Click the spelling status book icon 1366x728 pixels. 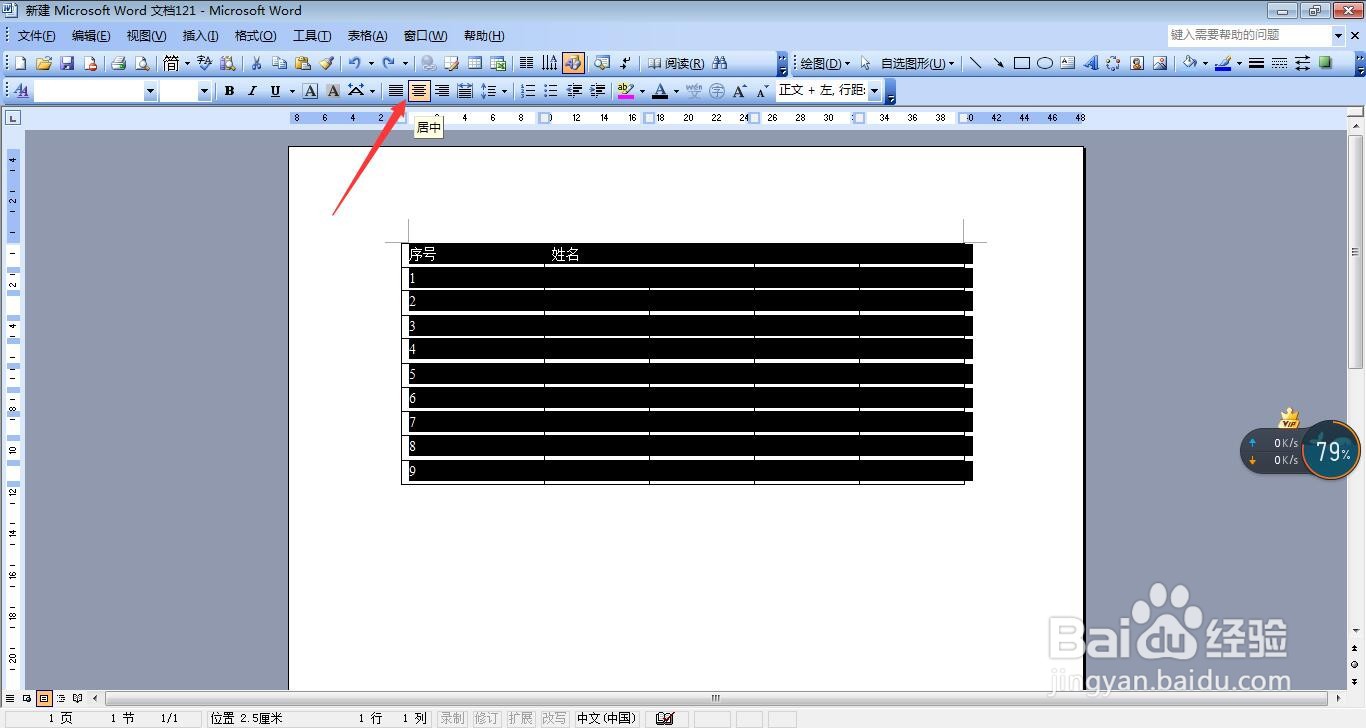(666, 718)
